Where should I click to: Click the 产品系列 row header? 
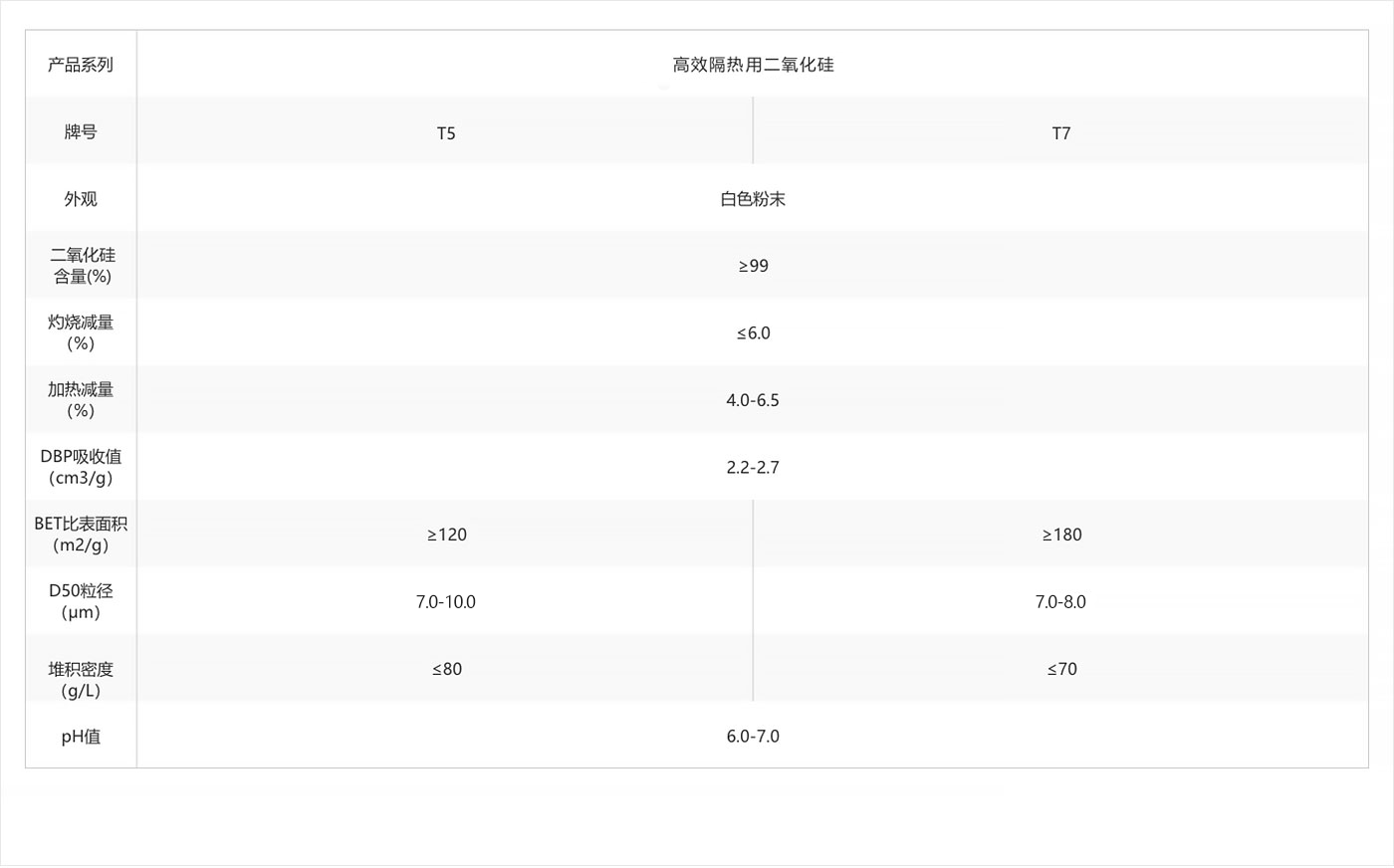coord(81,65)
